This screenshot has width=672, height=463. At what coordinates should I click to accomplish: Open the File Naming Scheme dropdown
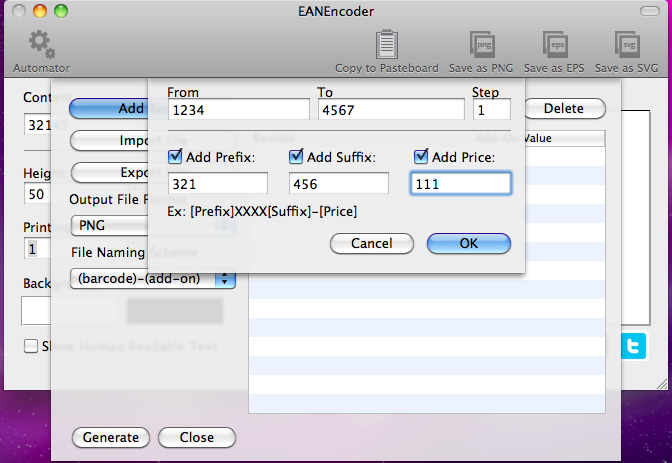(153, 279)
